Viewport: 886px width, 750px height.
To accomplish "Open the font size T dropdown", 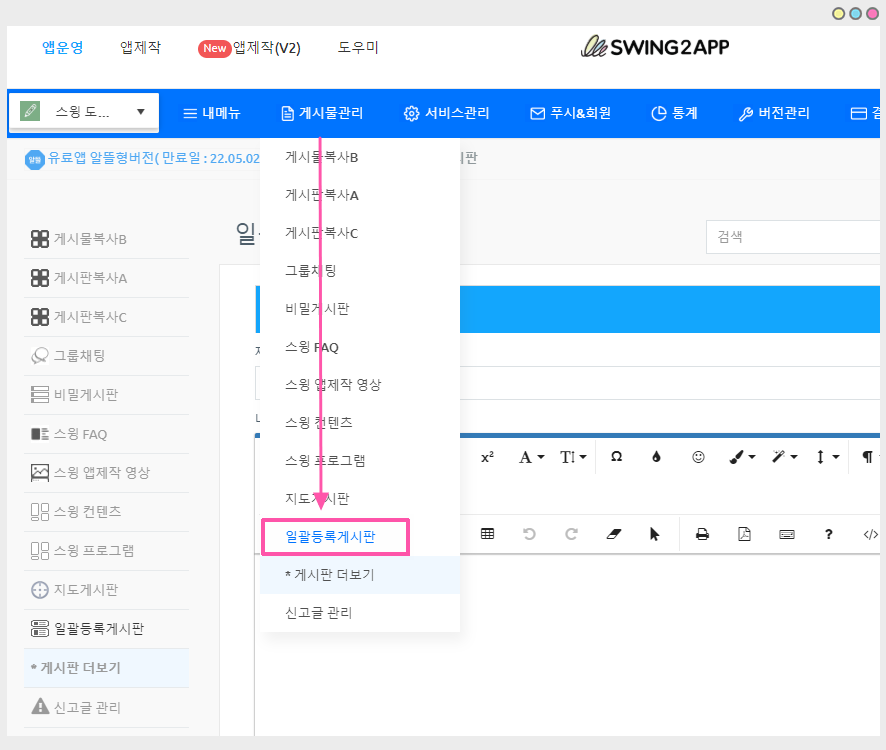I will 573,456.
